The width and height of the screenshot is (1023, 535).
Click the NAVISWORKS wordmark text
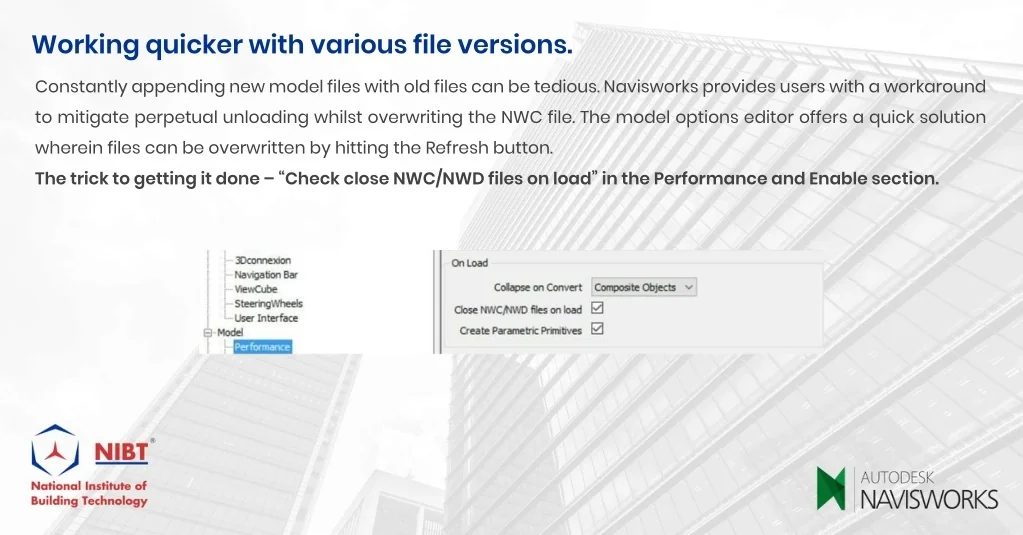pyautogui.click(x=929, y=498)
